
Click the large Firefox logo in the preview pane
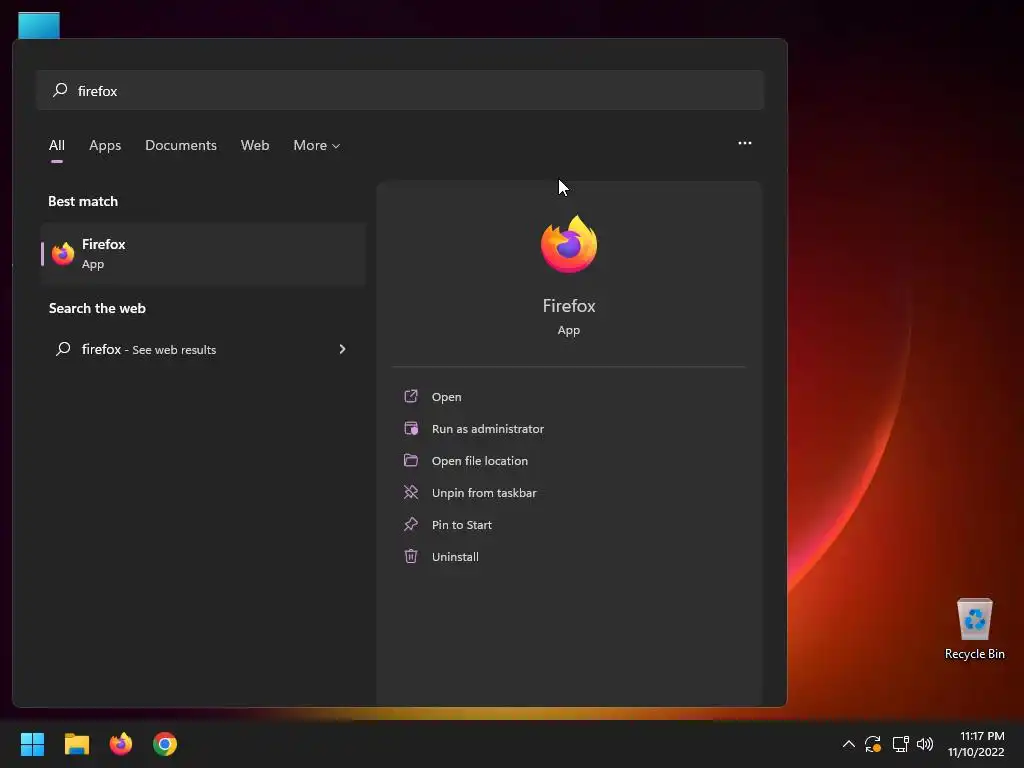(569, 244)
